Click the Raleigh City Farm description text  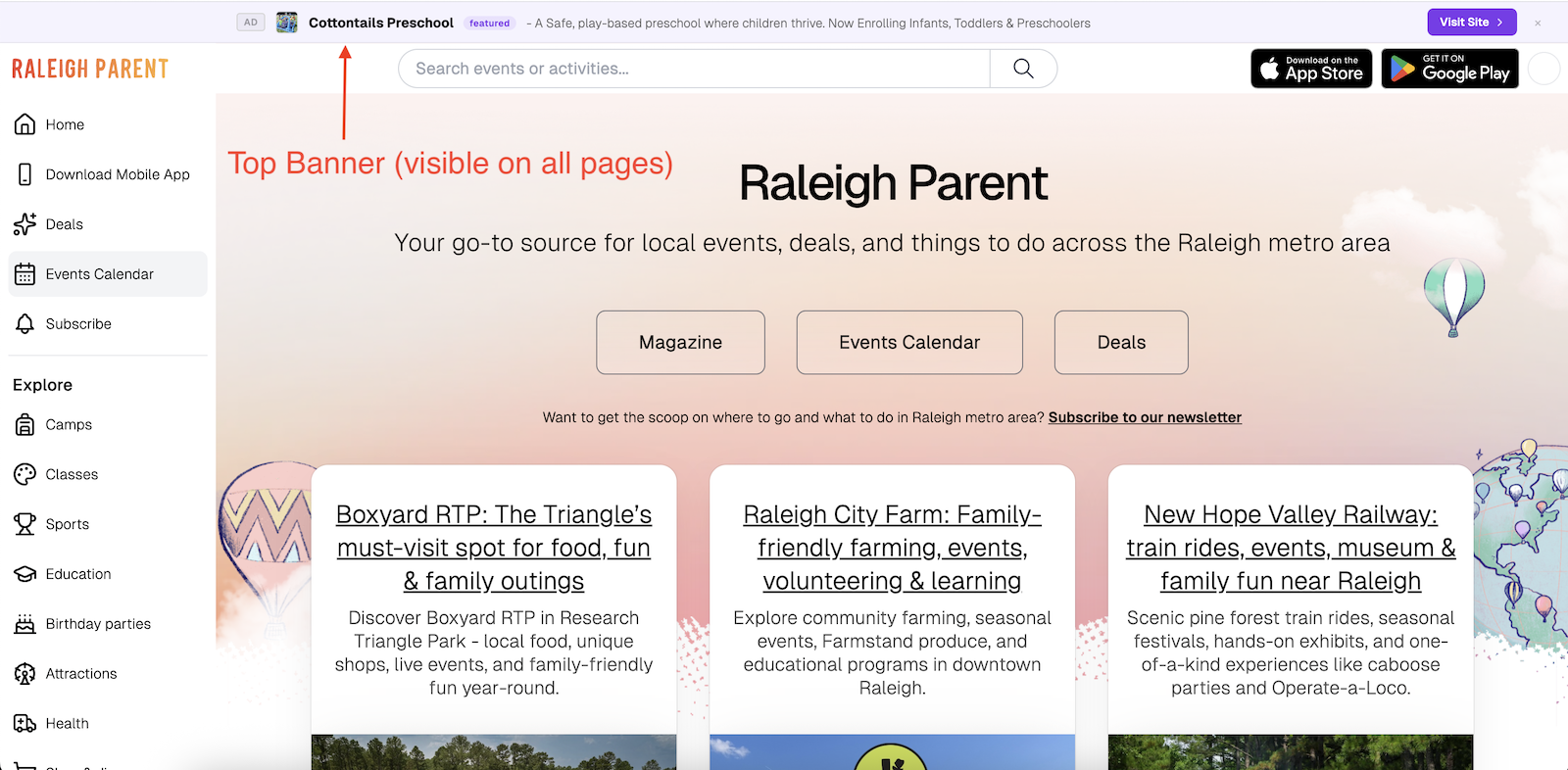pos(892,652)
